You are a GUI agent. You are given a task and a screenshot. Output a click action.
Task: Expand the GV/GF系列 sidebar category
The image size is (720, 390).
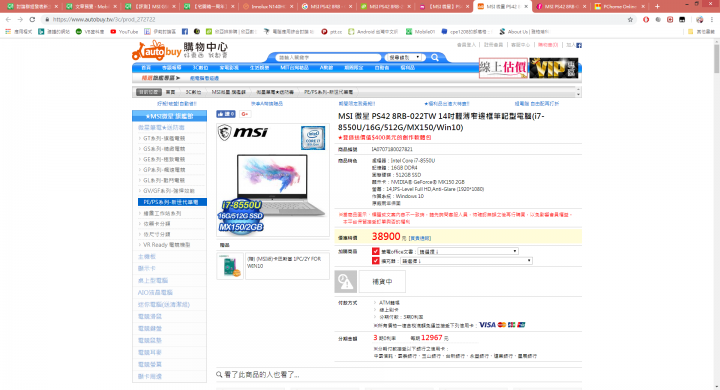point(169,191)
